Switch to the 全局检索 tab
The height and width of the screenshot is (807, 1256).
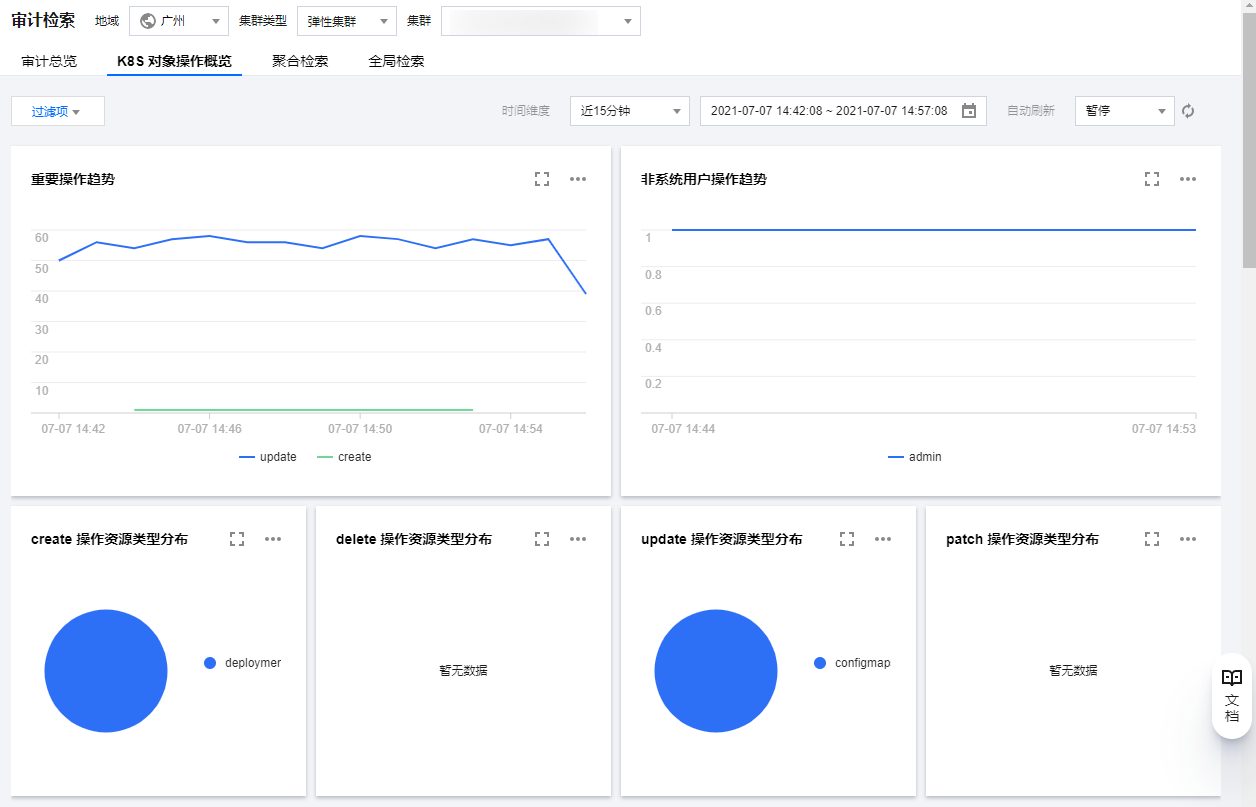396,61
